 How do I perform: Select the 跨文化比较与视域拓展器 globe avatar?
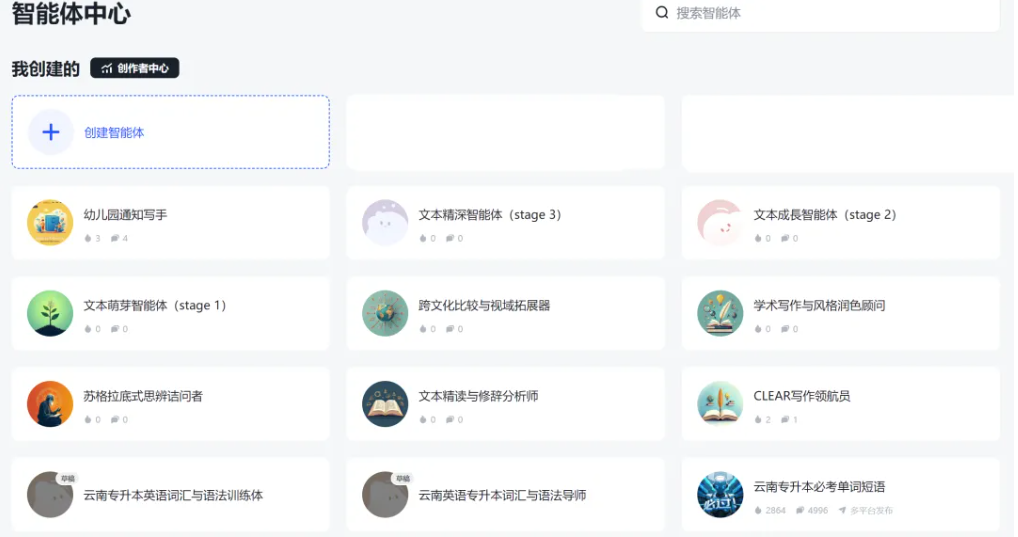pos(385,313)
